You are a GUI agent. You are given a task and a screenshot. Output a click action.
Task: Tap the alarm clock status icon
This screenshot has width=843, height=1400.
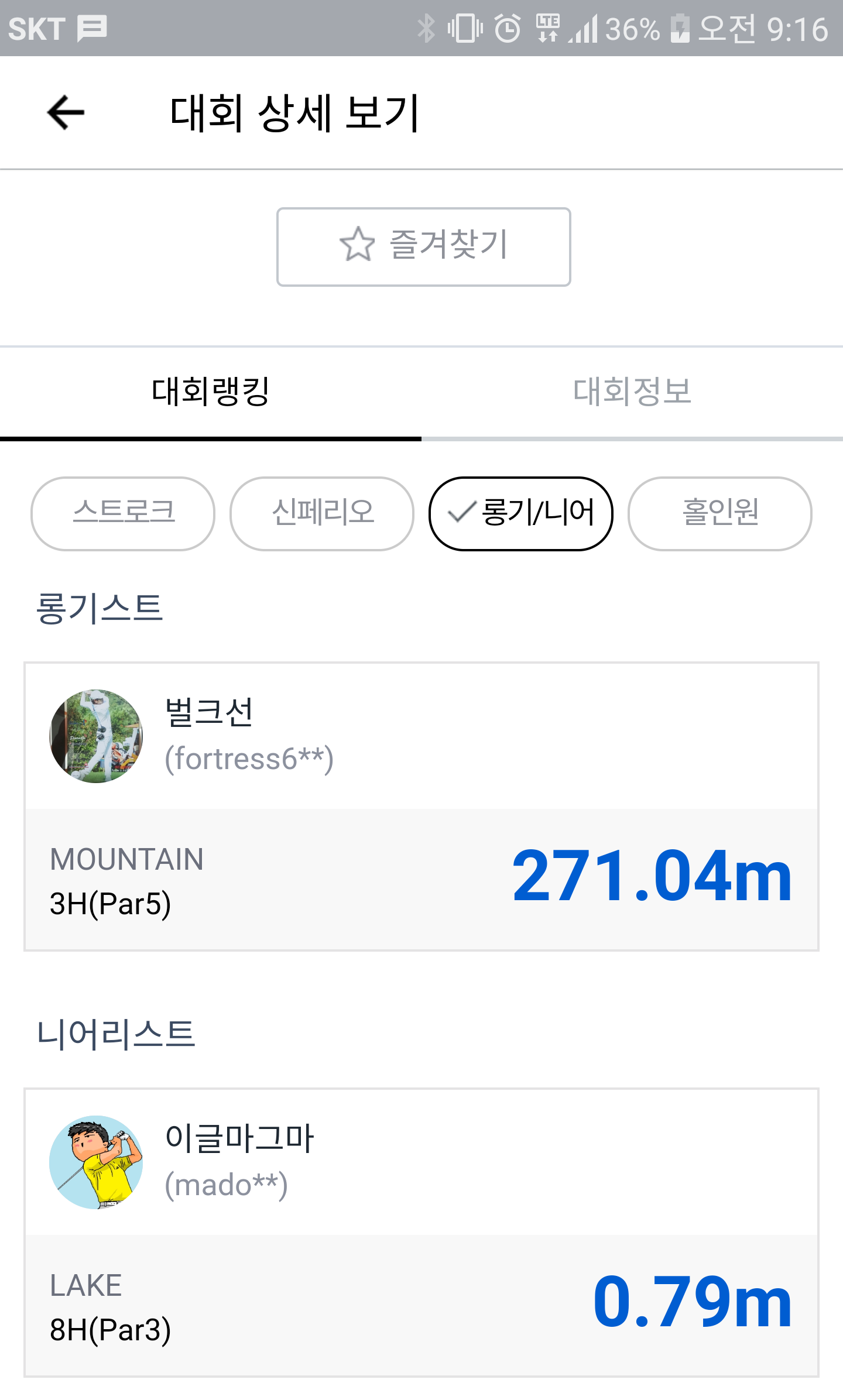(x=507, y=28)
